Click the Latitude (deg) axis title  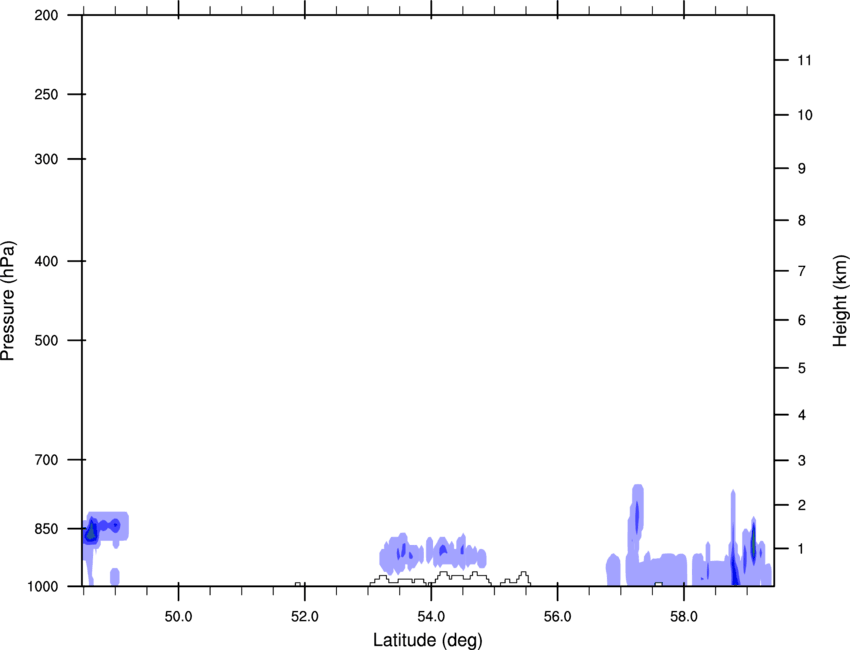pos(427,640)
